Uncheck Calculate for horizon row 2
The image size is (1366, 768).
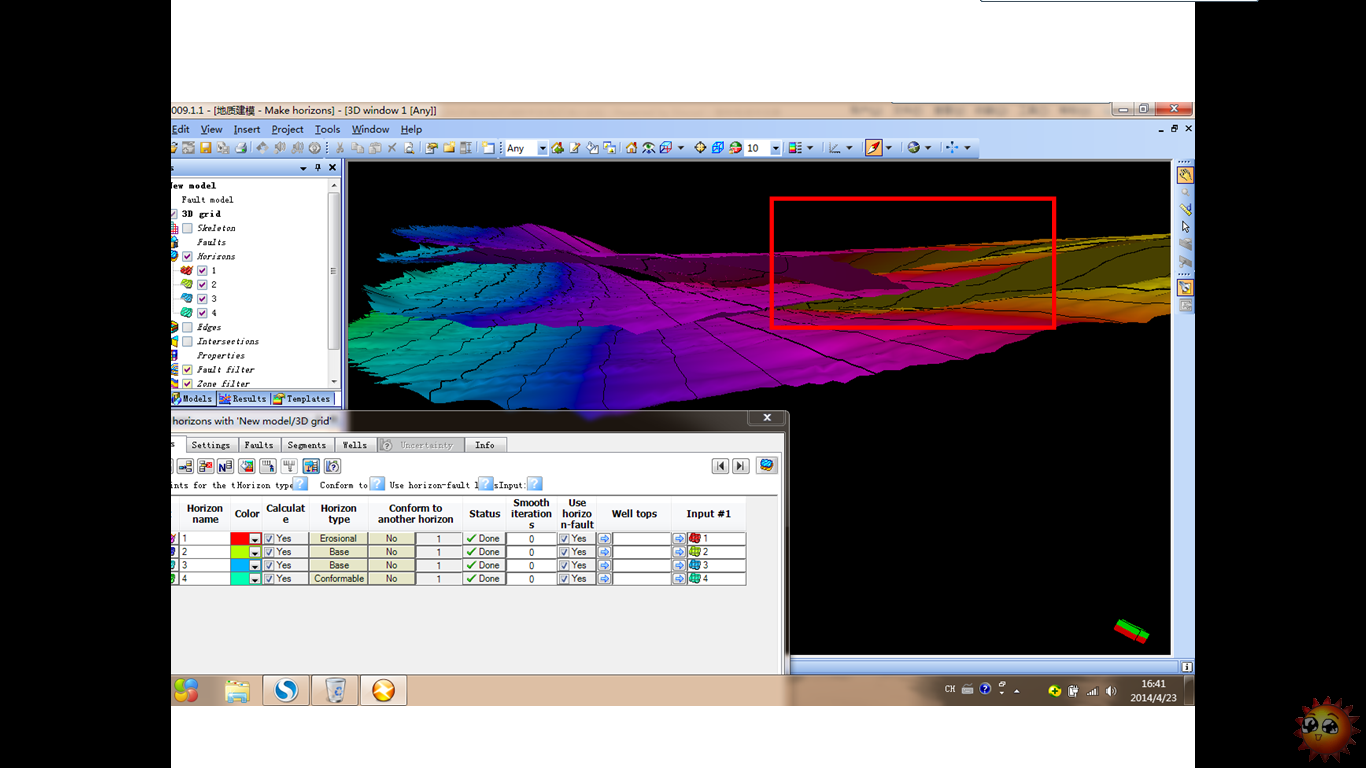coord(269,552)
